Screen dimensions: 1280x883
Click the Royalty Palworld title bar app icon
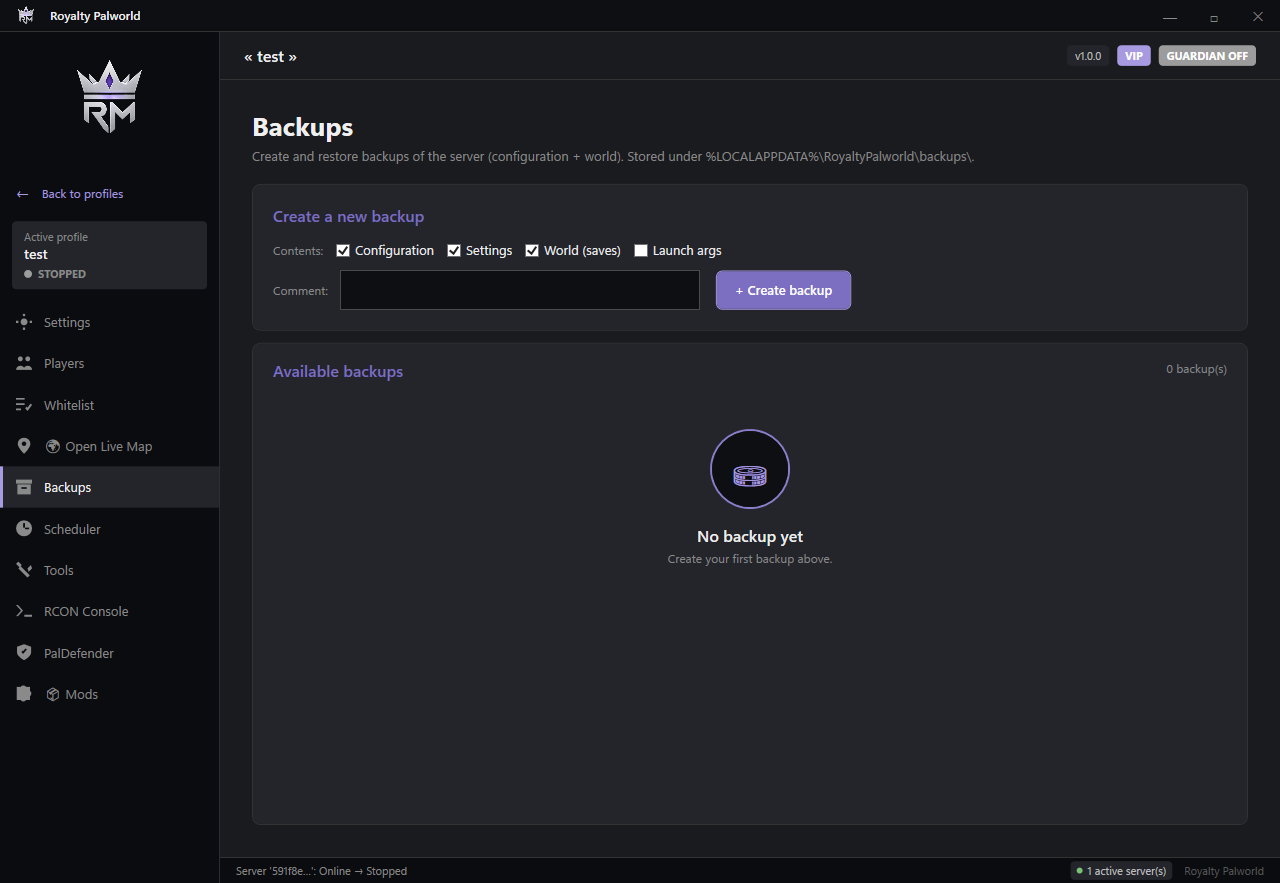[26, 15]
